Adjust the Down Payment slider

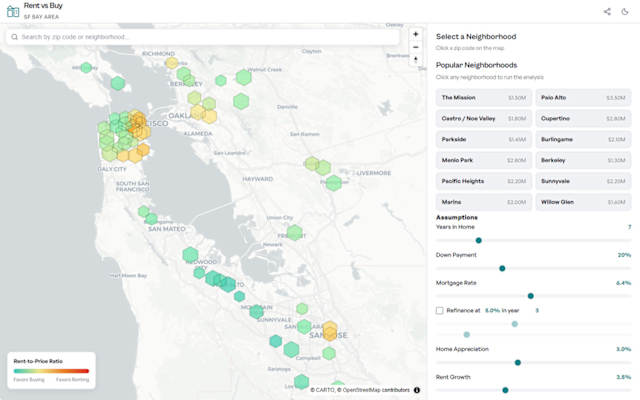click(x=502, y=269)
